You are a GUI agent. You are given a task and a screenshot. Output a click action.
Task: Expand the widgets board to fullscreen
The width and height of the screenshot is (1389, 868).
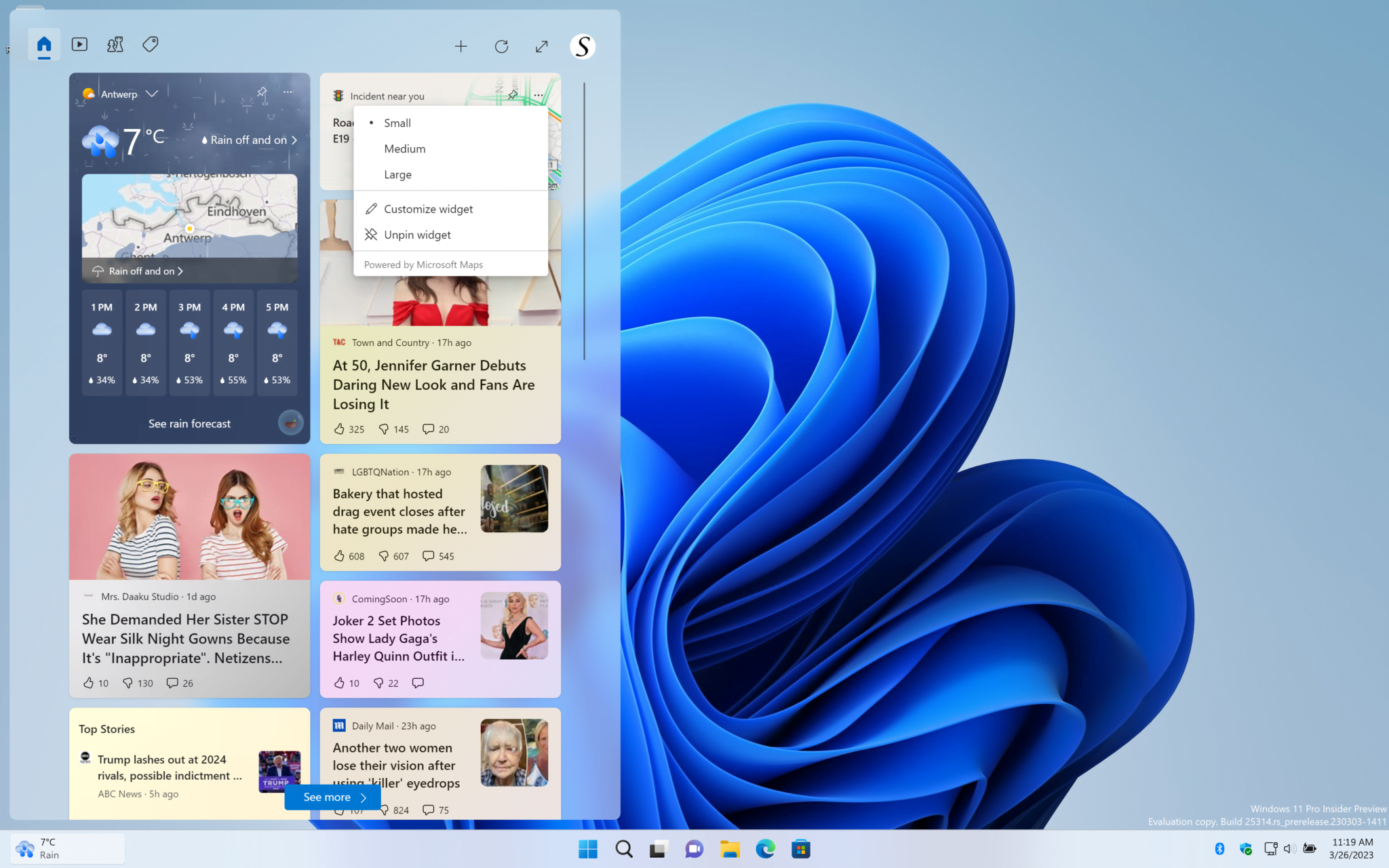pos(541,46)
